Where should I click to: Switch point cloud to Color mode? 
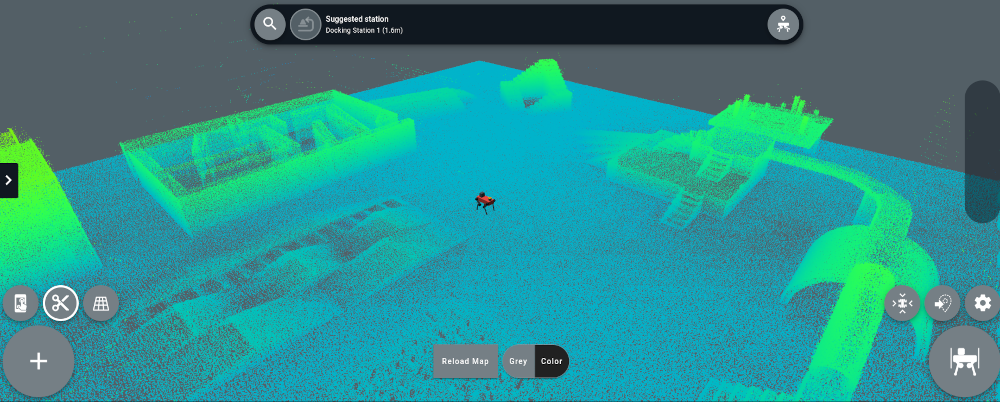click(x=551, y=361)
